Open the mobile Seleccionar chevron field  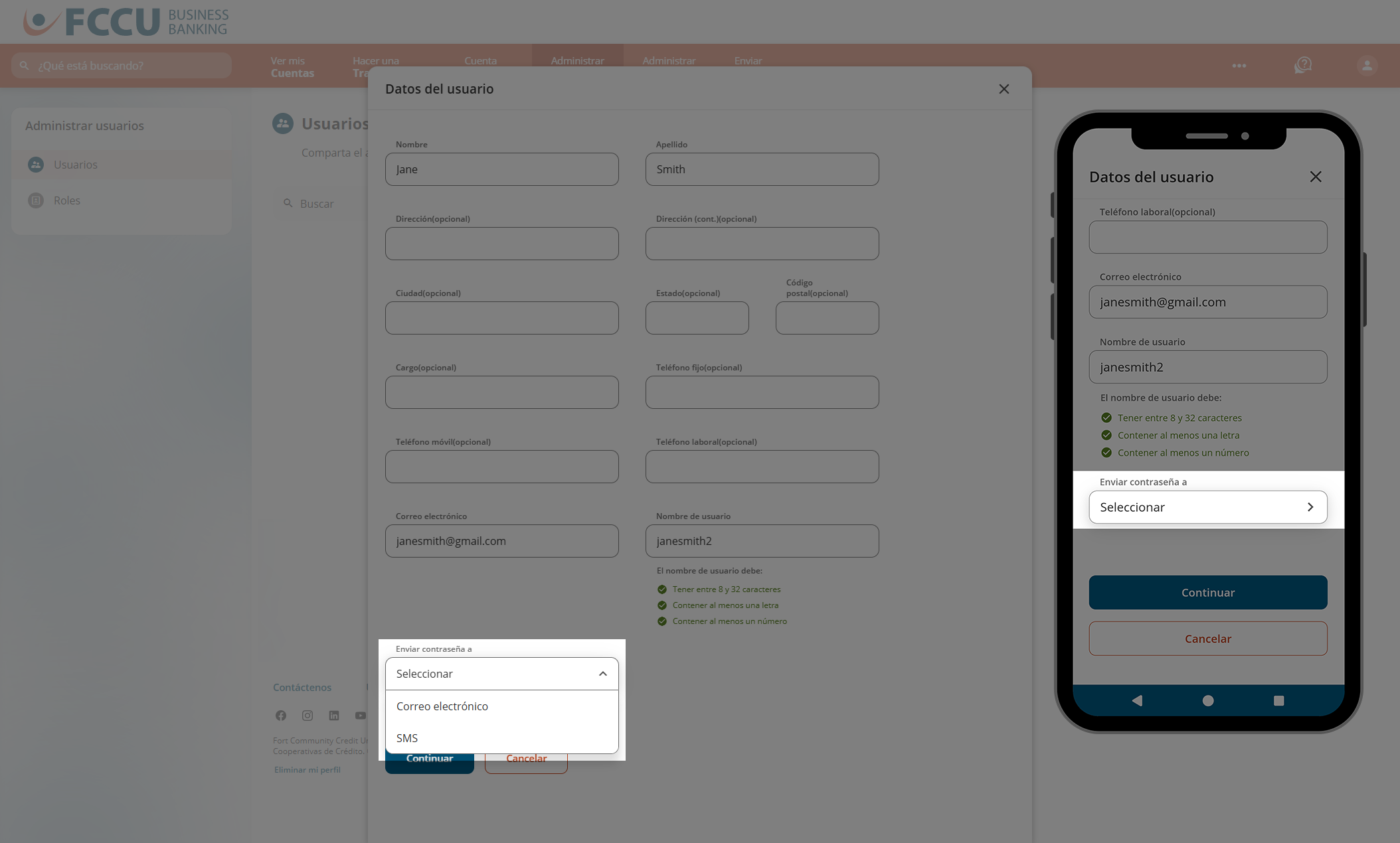point(1207,507)
